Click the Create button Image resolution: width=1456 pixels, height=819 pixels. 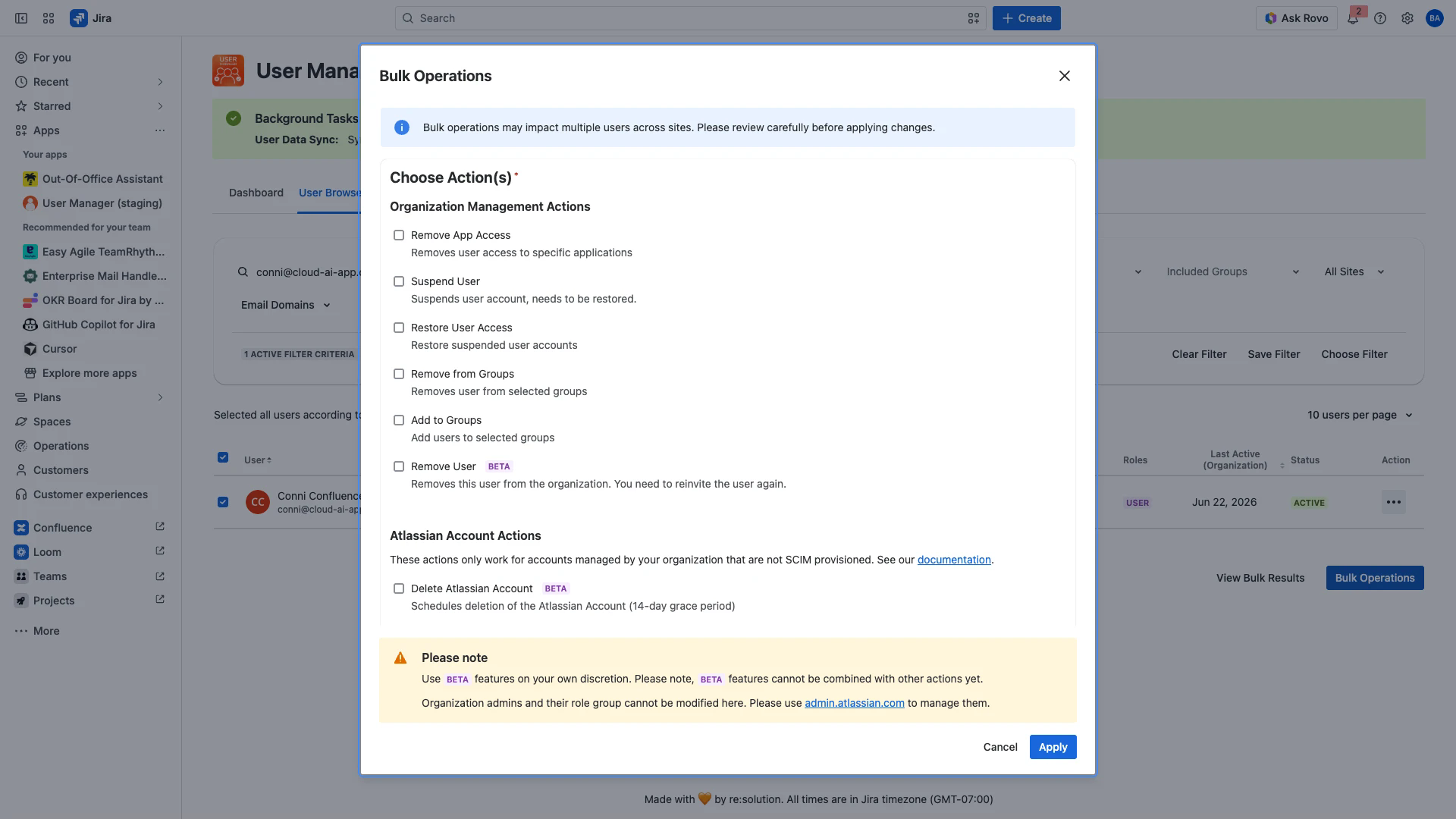coord(1027,18)
